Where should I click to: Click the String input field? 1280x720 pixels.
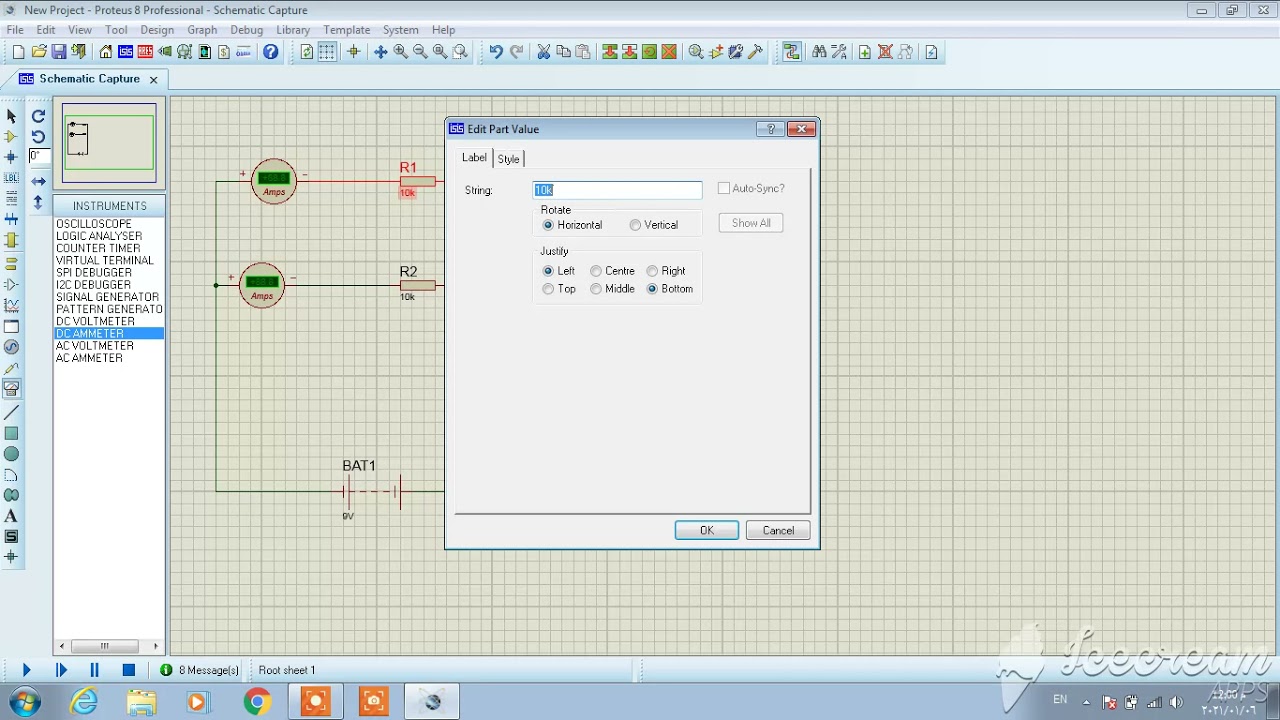pos(618,190)
